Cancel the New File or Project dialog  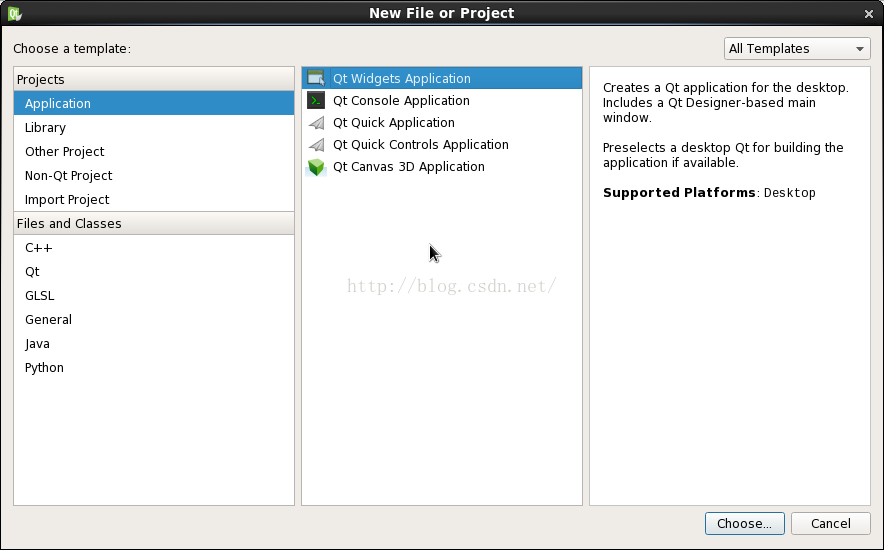click(830, 524)
